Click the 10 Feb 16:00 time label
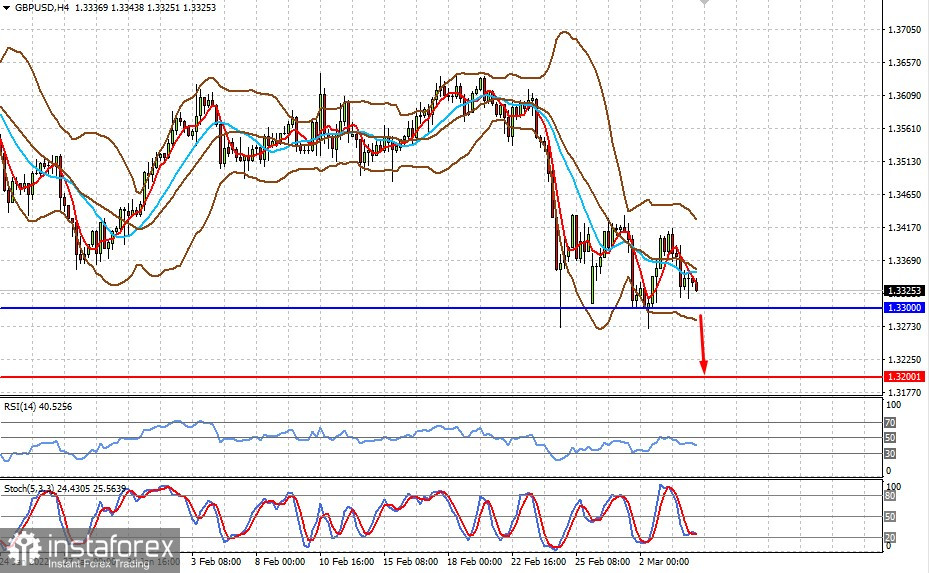The image size is (930, 573). (x=346, y=561)
